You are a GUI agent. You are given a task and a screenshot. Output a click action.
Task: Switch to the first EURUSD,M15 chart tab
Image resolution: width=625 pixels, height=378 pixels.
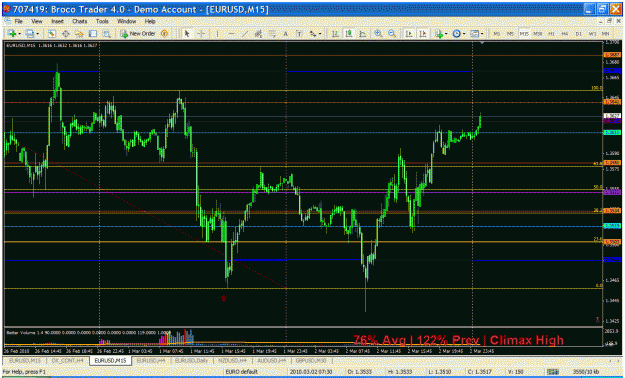coord(25,360)
